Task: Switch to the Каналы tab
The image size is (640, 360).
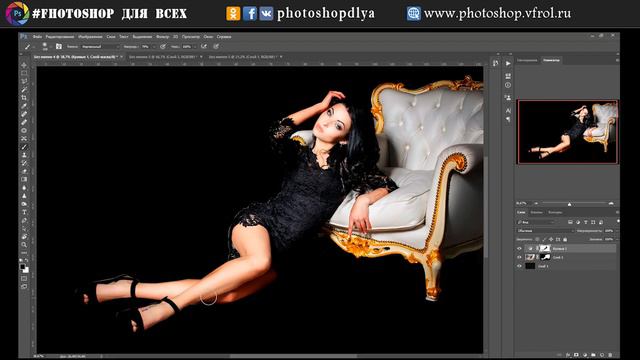Action: pos(536,213)
